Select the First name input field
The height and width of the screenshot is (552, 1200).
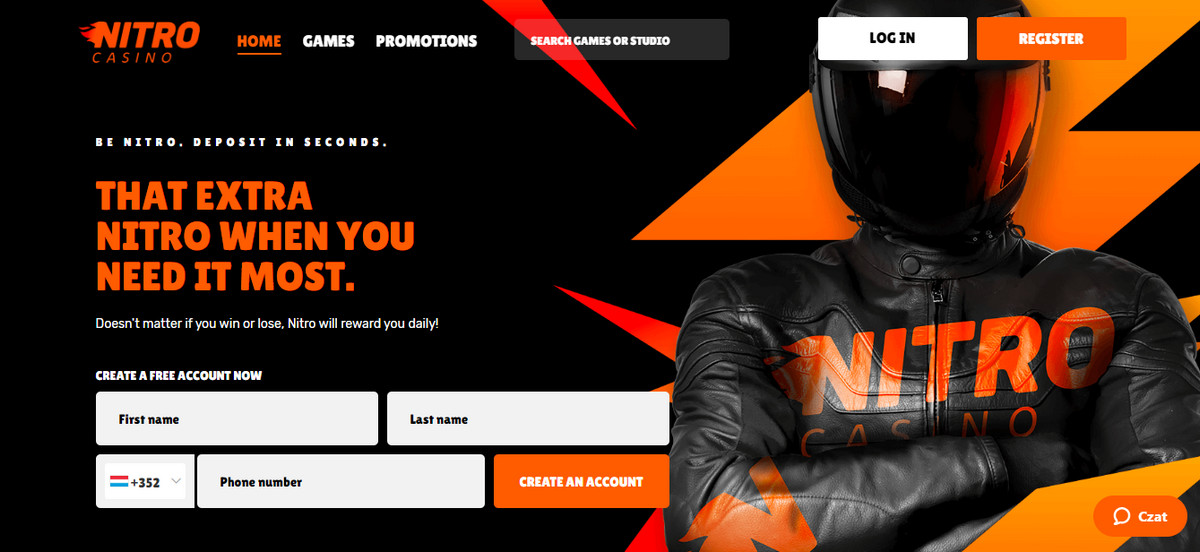pyautogui.click(x=237, y=418)
